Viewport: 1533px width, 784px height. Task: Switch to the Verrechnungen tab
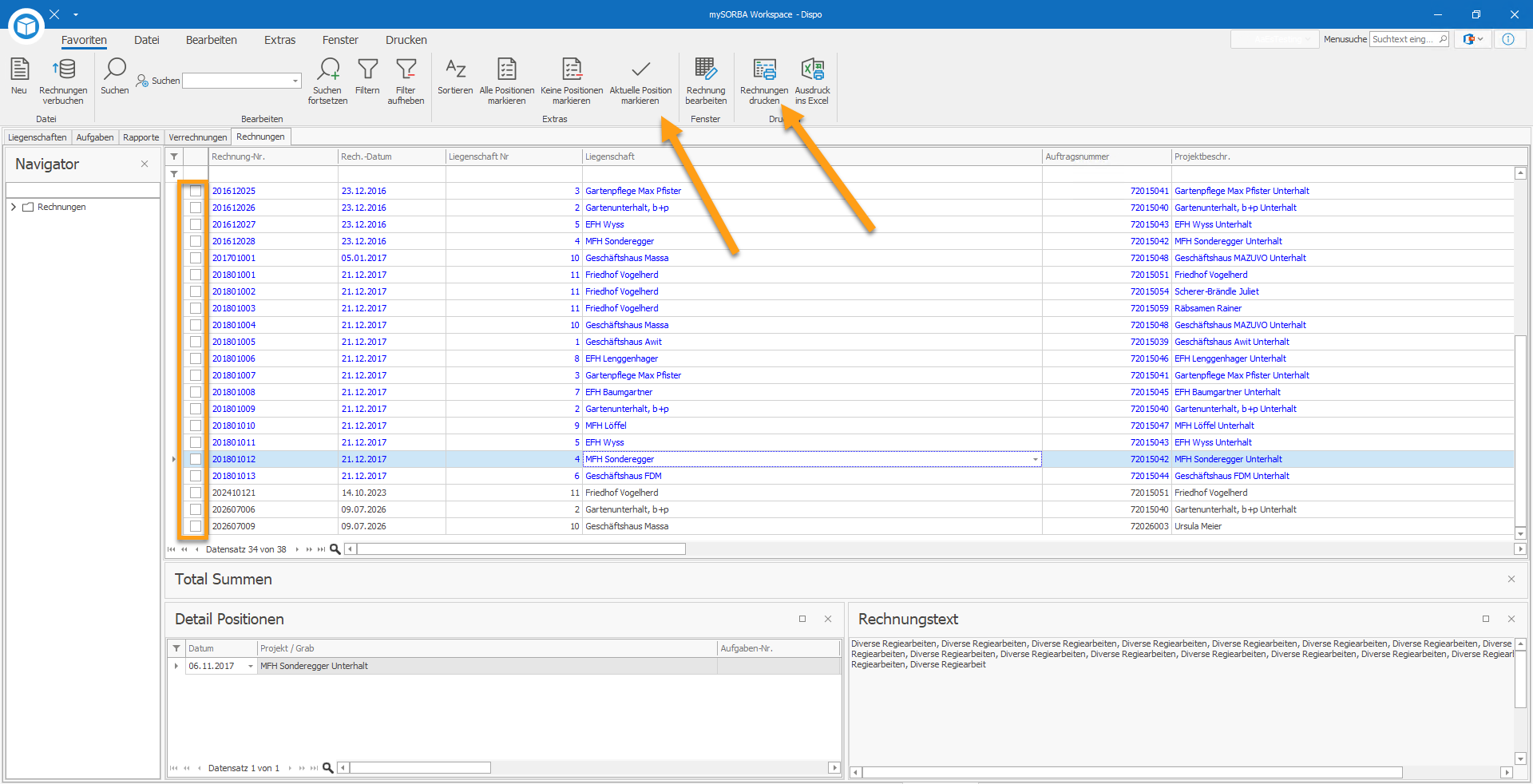pyautogui.click(x=198, y=137)
